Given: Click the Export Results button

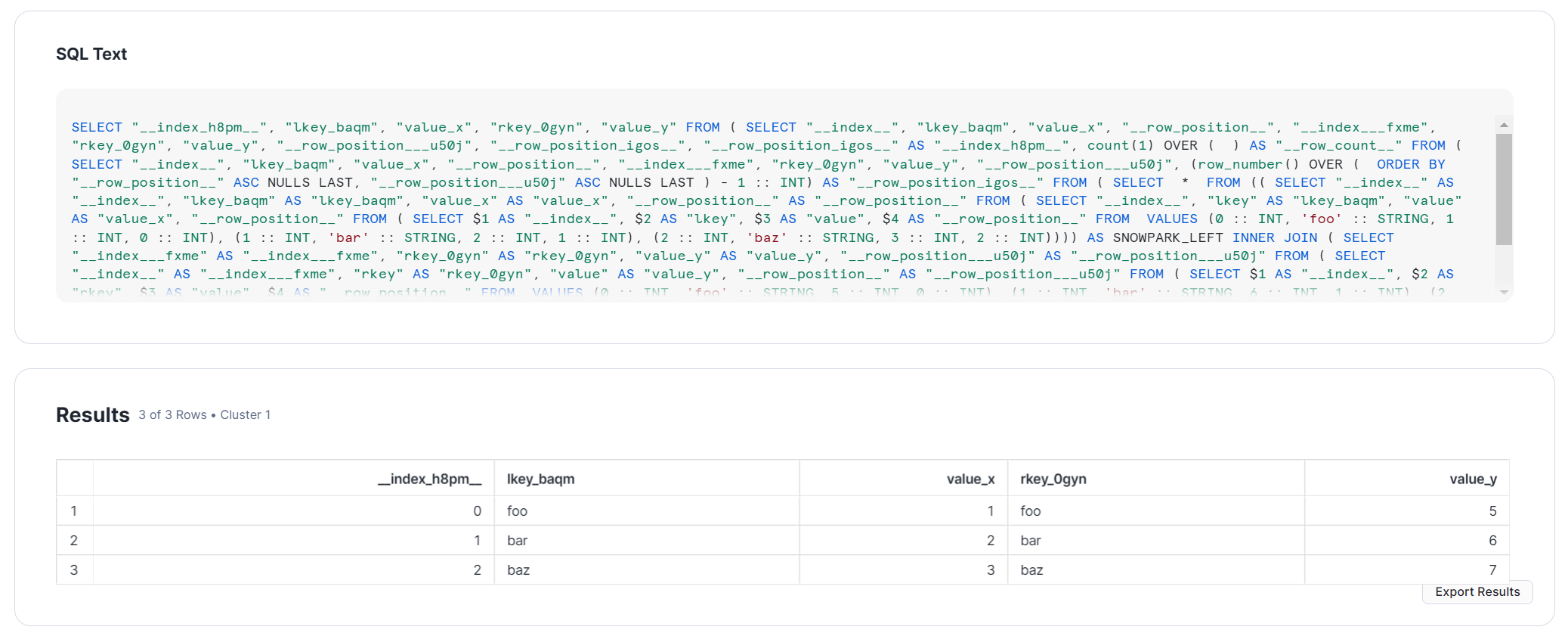Looking at the screenshot, I should click(x=1477, y=592).
